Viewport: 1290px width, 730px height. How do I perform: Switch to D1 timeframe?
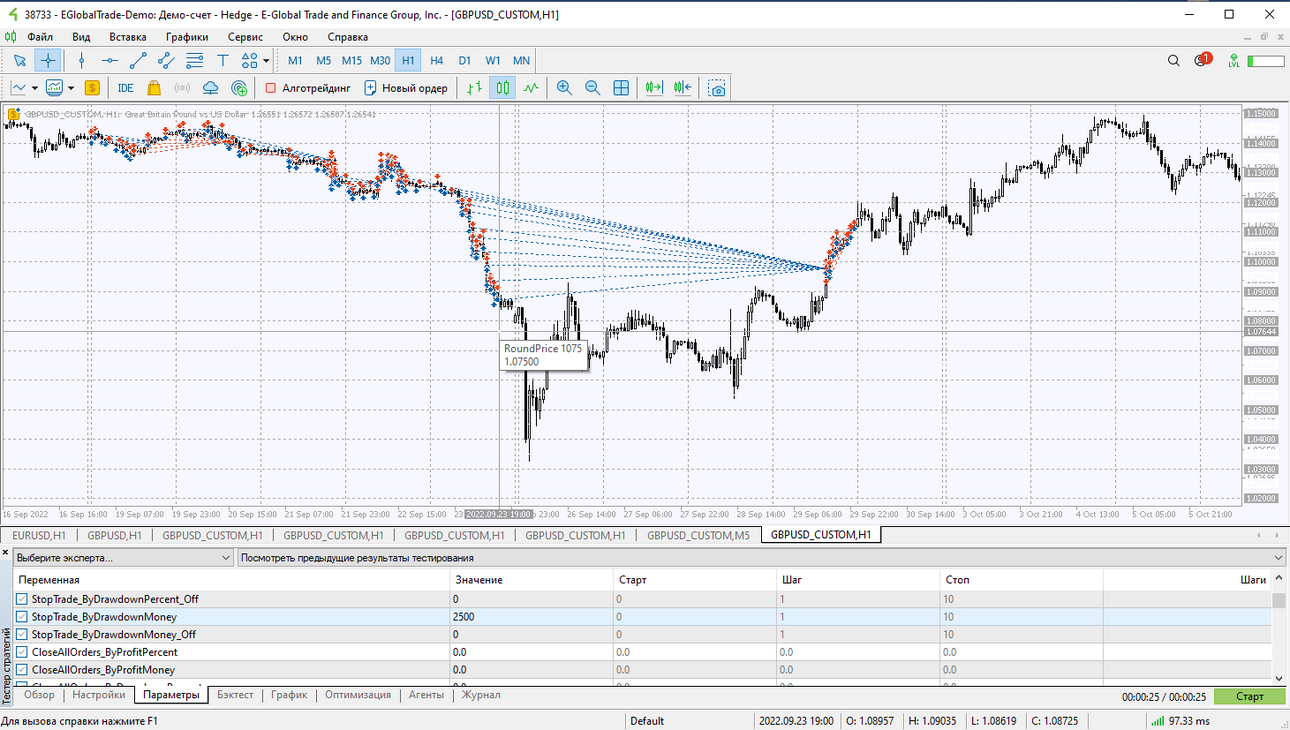(x=464, y=60)
